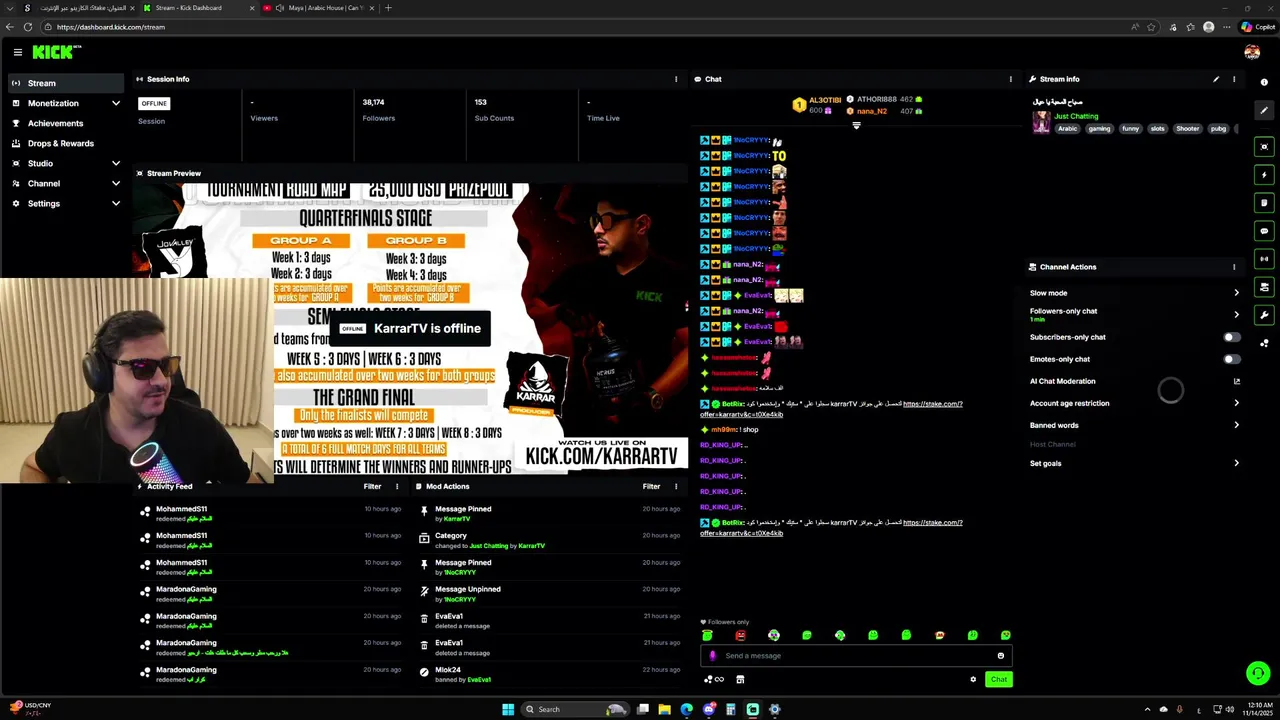The height and width of the screenshot is (720, 1280).
Task: Click the leaderboard scroll-down arrow in Chat
Action: [x=856, y=126]
